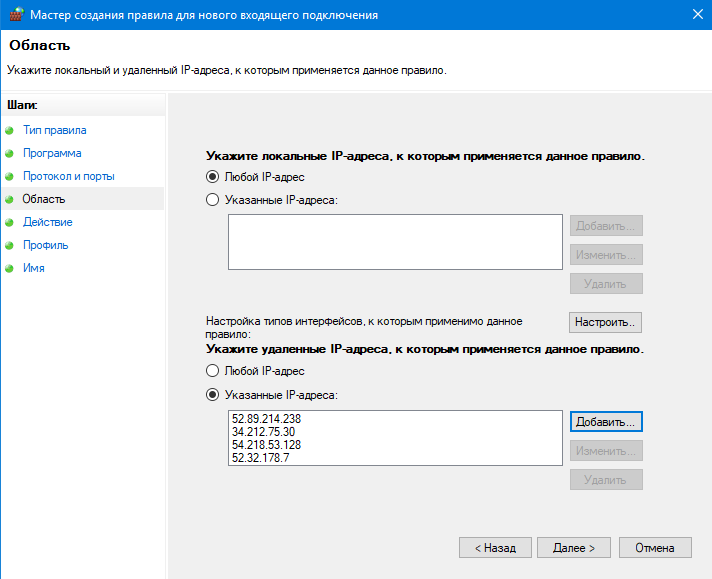Go to the 'Программа' step

pos(52,153)
